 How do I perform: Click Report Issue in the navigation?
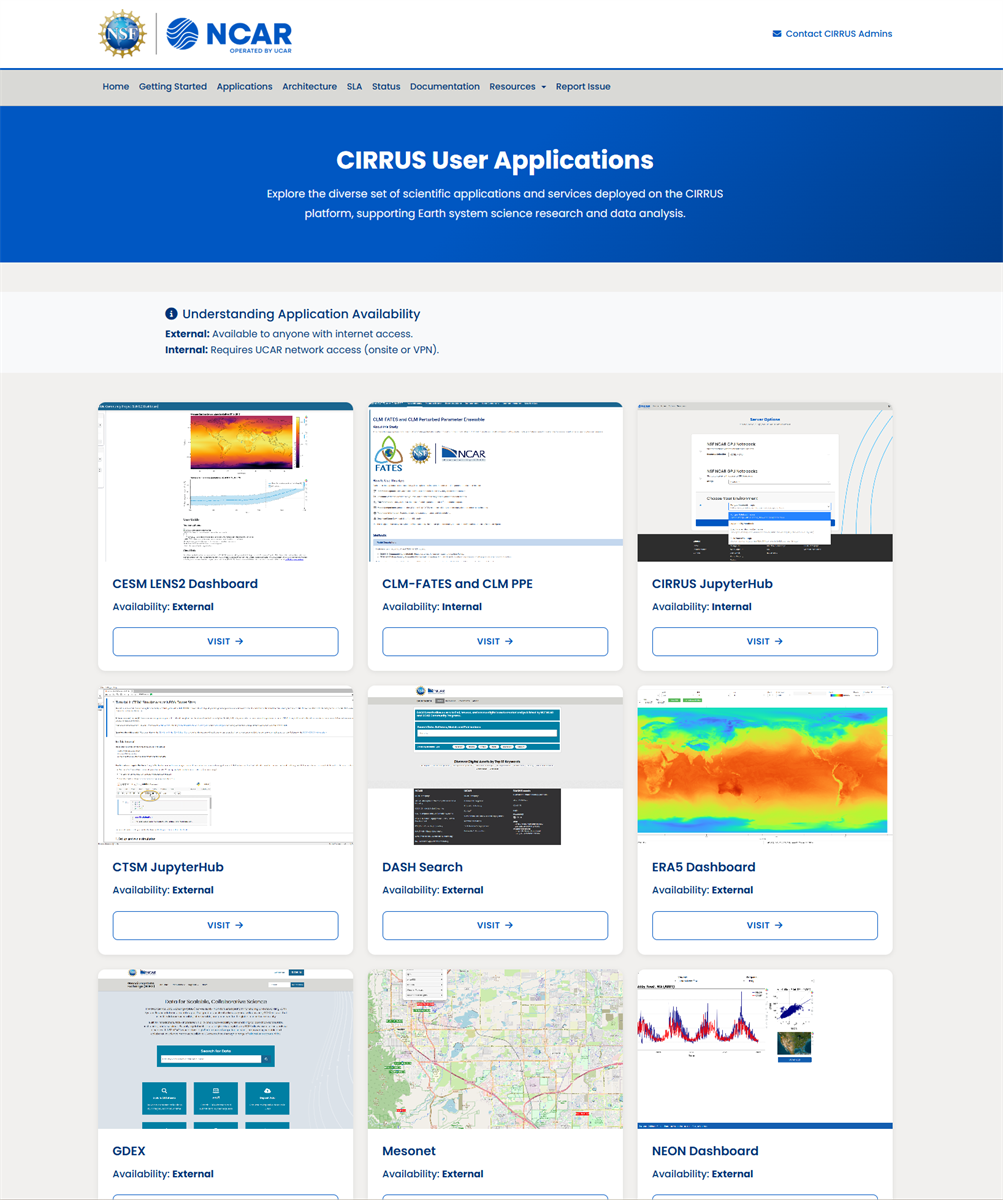pyautogui.click(x=583, y=87)
